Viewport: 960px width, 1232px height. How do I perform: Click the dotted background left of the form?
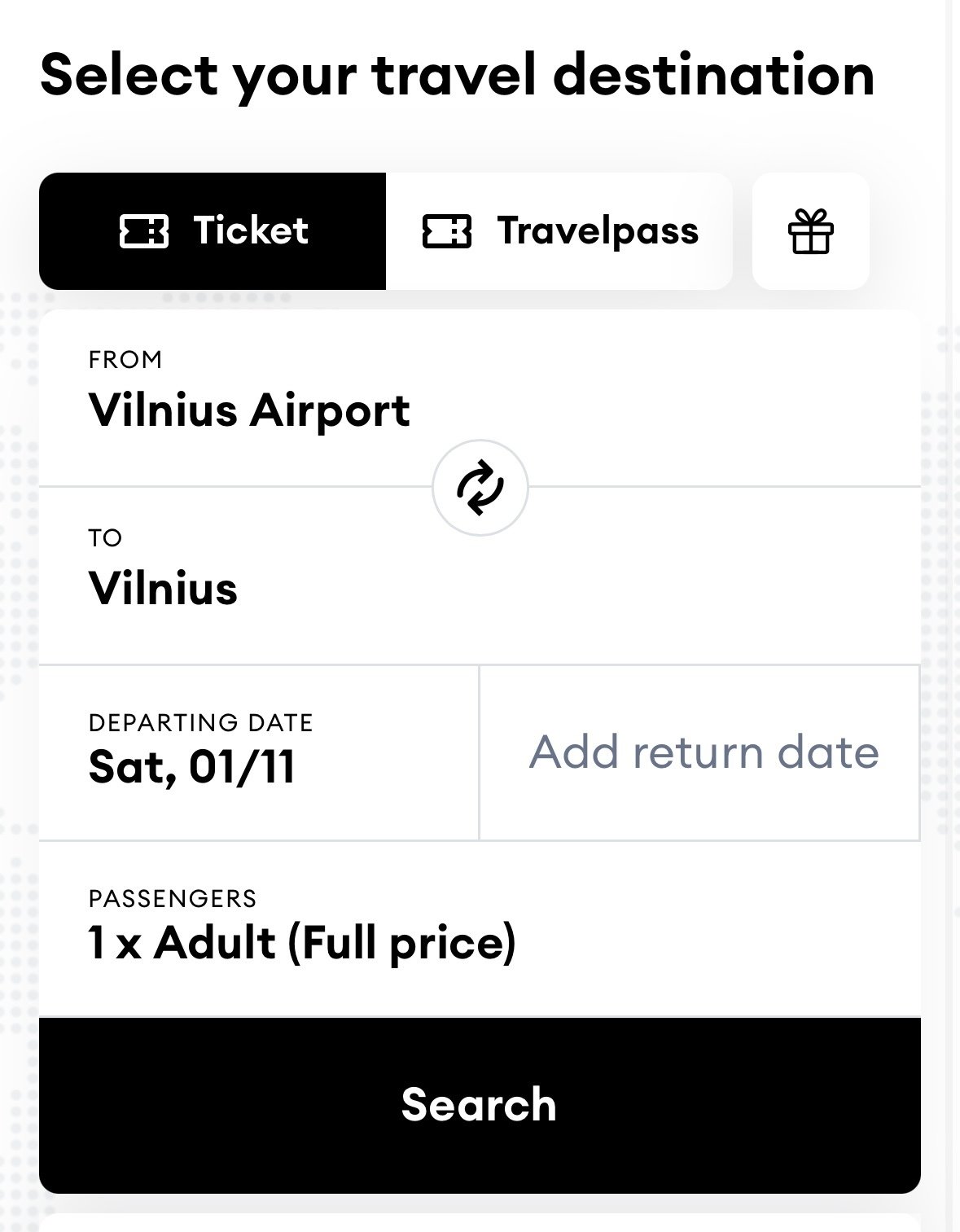pos(18,651)
